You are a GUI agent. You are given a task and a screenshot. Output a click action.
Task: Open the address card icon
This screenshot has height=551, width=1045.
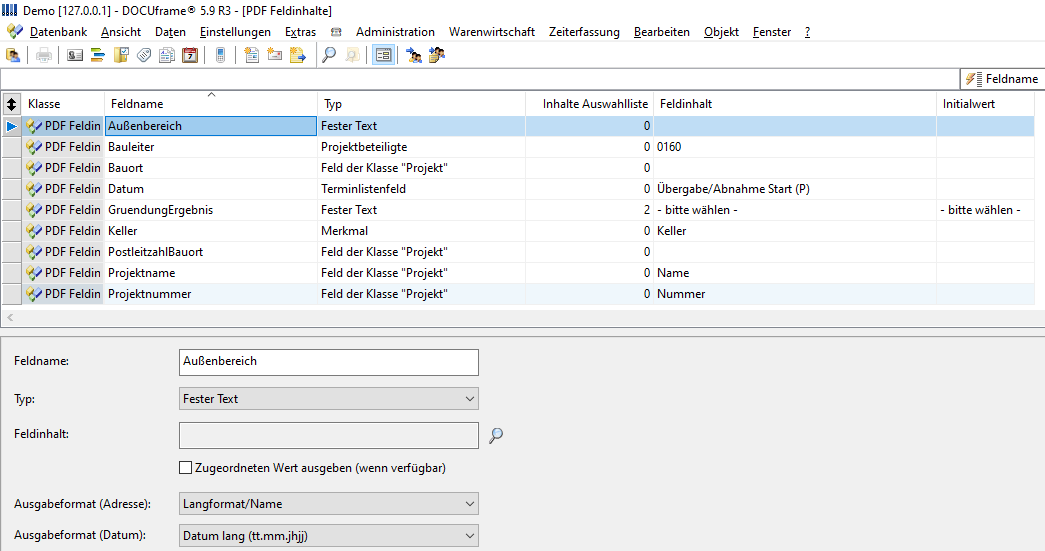75,55
